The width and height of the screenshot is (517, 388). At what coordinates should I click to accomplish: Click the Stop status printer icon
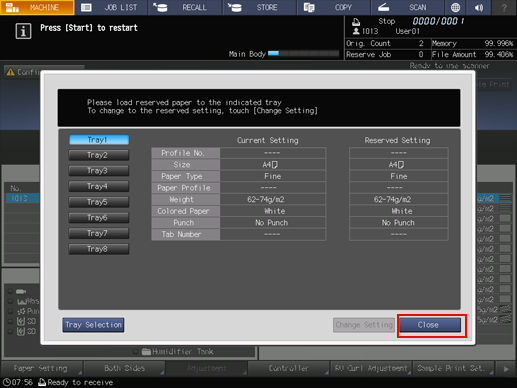click(x=356, y=22)
